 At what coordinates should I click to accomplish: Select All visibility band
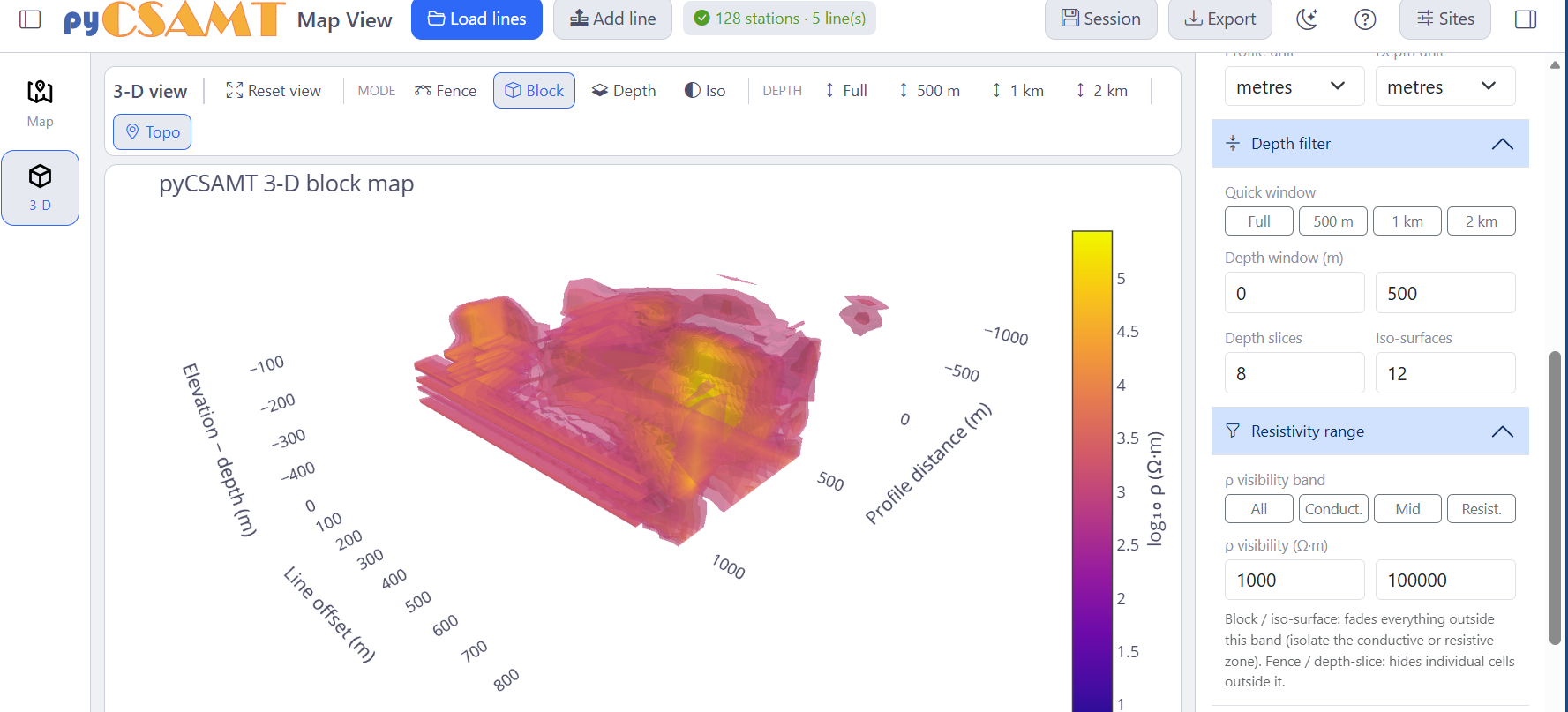(x=1259, y=509)
